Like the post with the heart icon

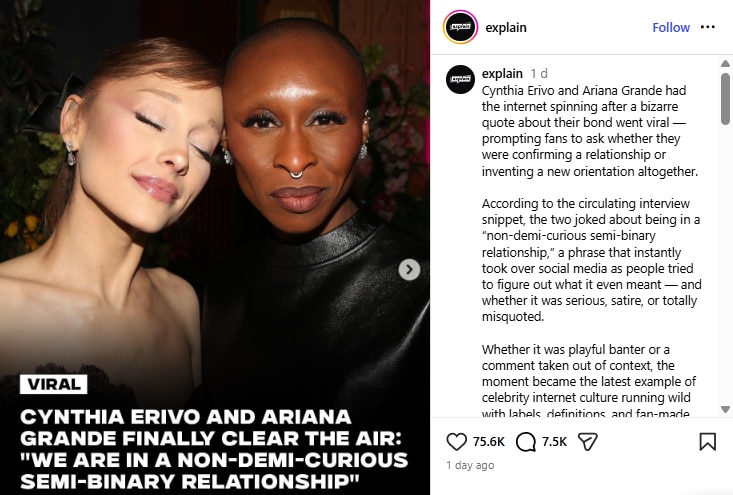pos(456,441)
